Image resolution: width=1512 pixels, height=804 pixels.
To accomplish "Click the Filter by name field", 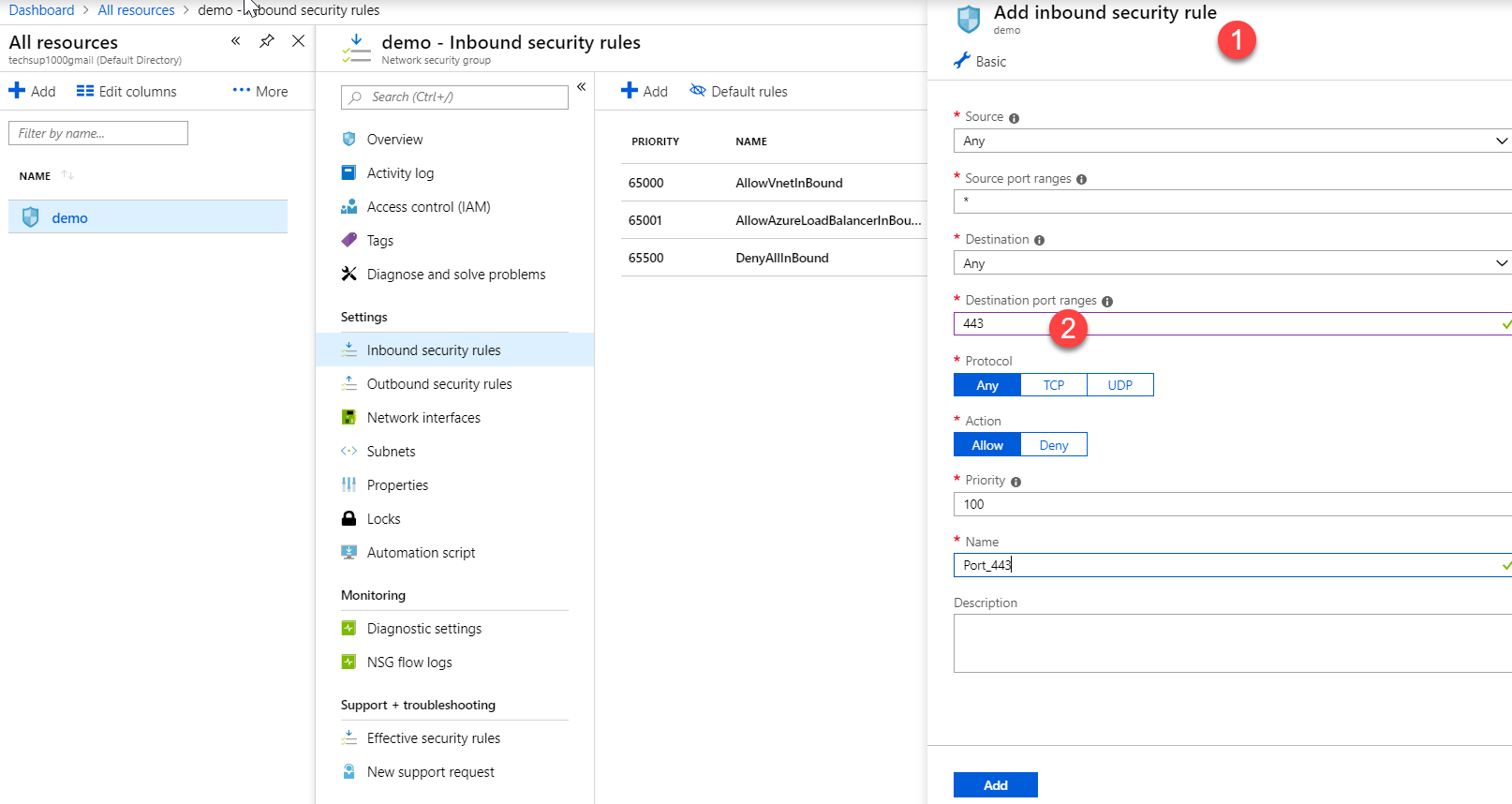I will pyautogui.click(x=98, y=133).
